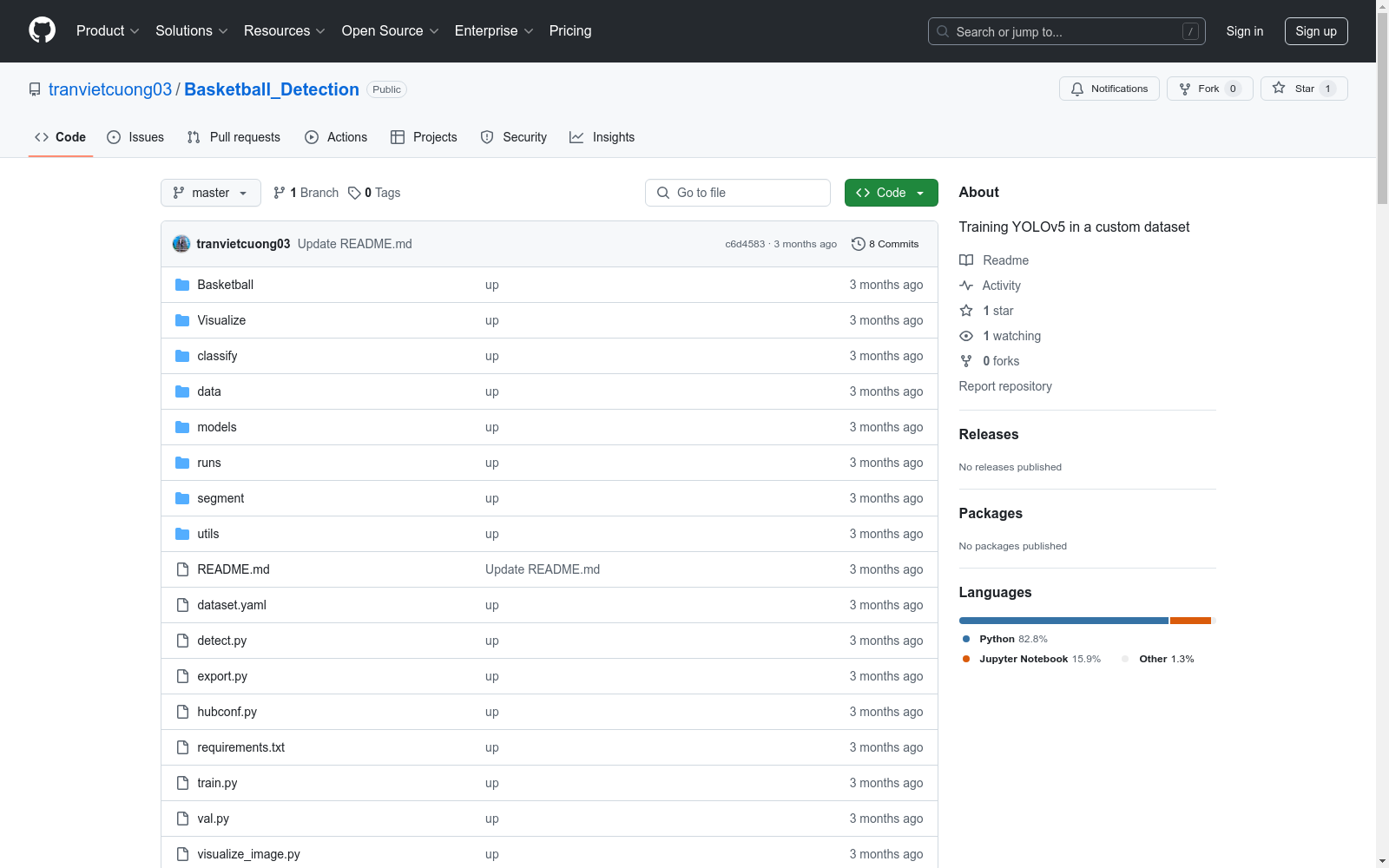Open the requirements.txt file
Viewport: 1389px width, 868px height.
[x=241, y=747]
